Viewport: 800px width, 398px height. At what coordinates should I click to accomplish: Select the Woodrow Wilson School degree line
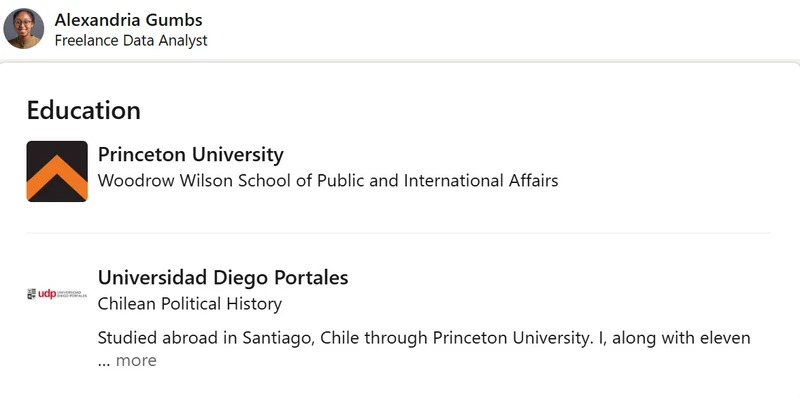328,181
